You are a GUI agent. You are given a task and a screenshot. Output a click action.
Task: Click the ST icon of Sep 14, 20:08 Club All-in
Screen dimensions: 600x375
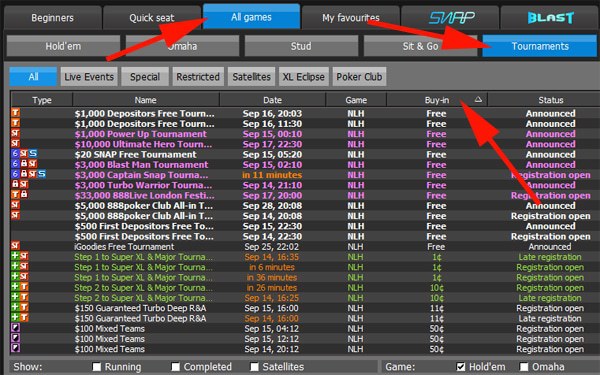click(x=15, y=215)
